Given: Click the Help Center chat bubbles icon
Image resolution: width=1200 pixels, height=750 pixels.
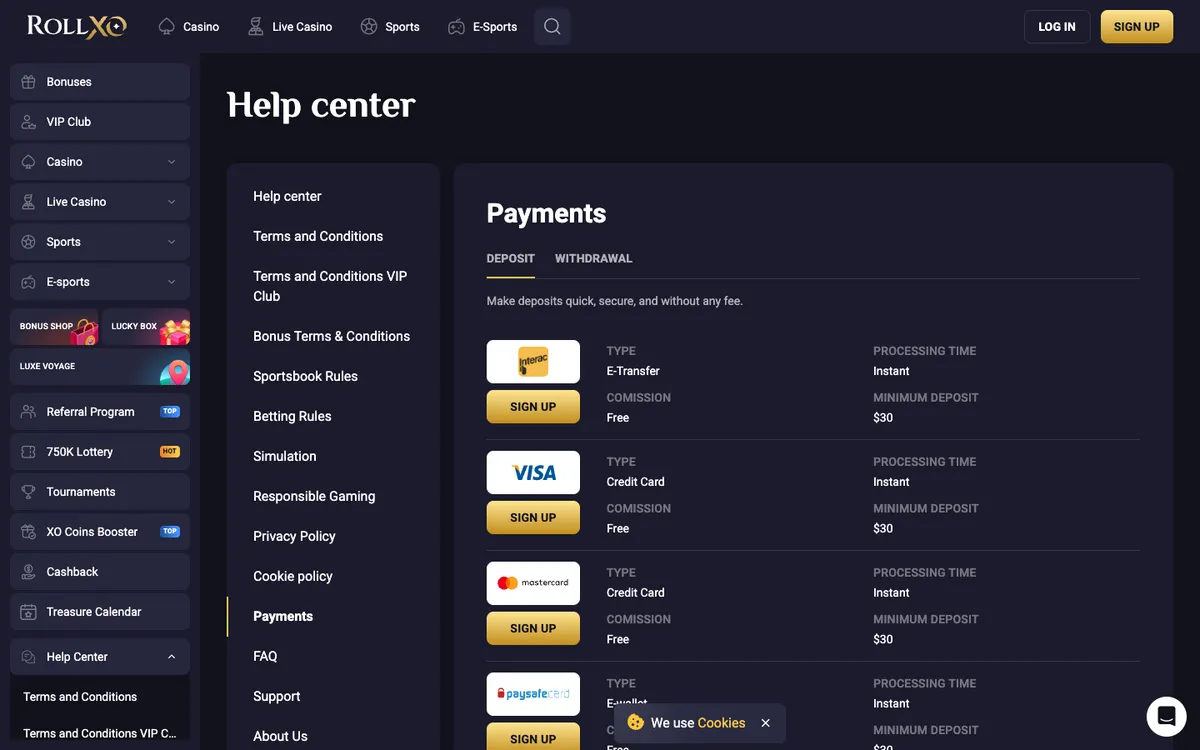Looking at the screenshot, I should [x=28, y=657].
